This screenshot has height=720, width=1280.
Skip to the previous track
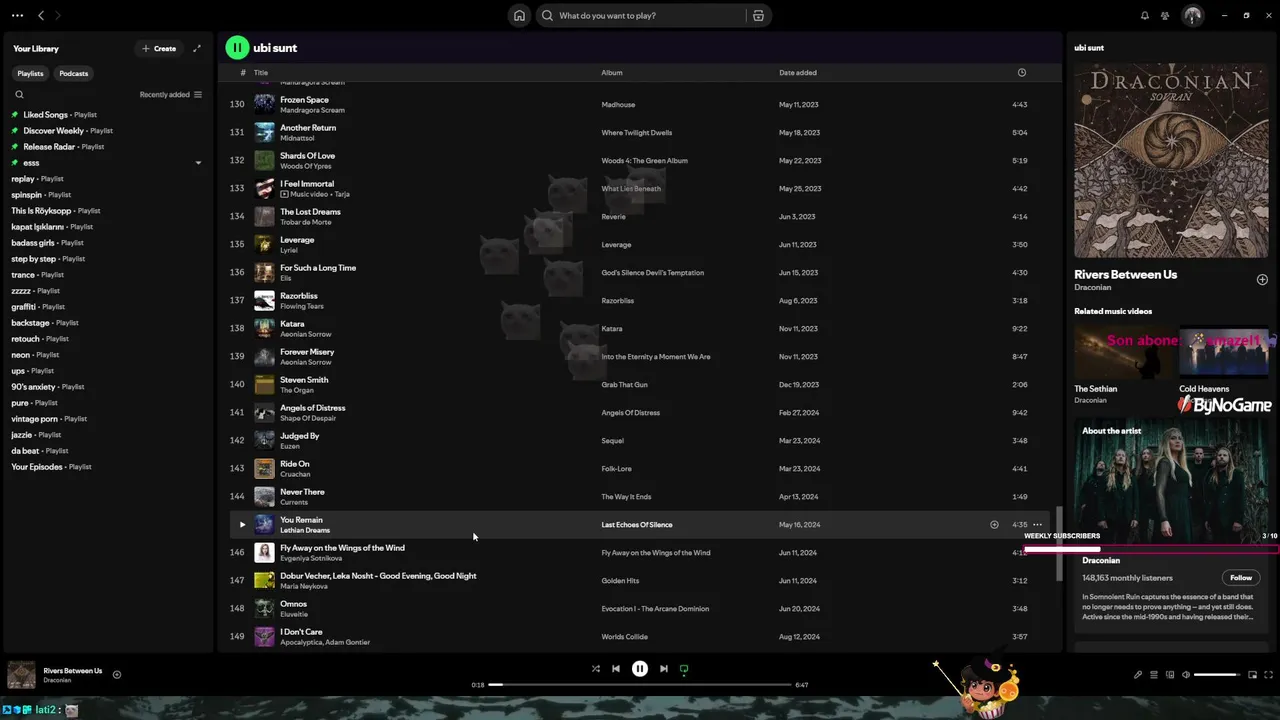[616, 669]
